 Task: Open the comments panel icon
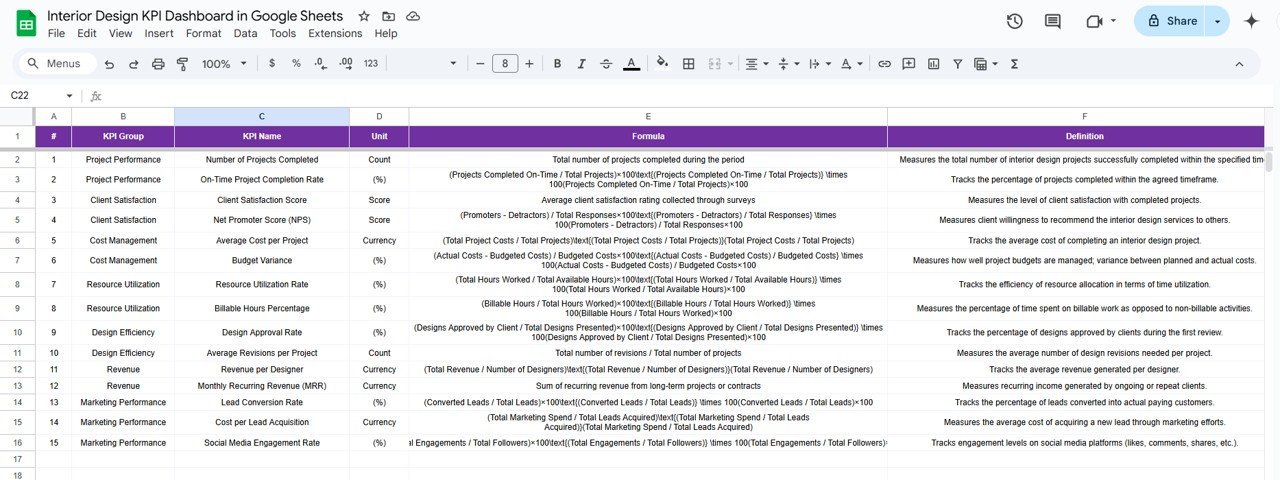click(x=1053, y=21)
